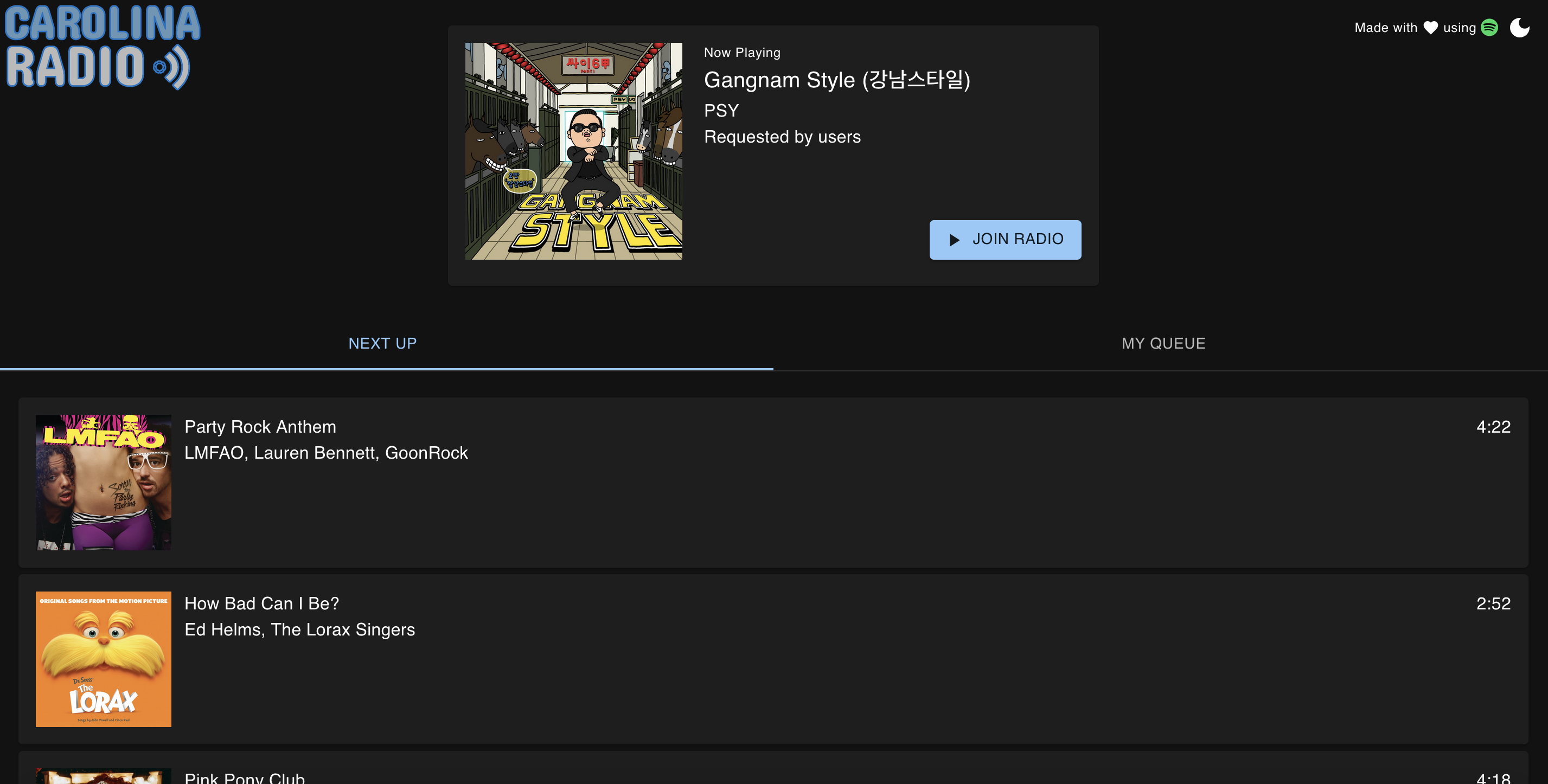Select the Party Rock Anthem track title
The image size is (1548, 784).
tap(260, 427)
